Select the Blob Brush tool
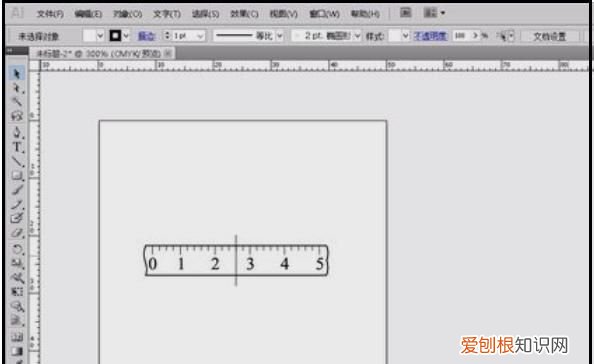Screen dimensions: 594x364 click(17, 219)
